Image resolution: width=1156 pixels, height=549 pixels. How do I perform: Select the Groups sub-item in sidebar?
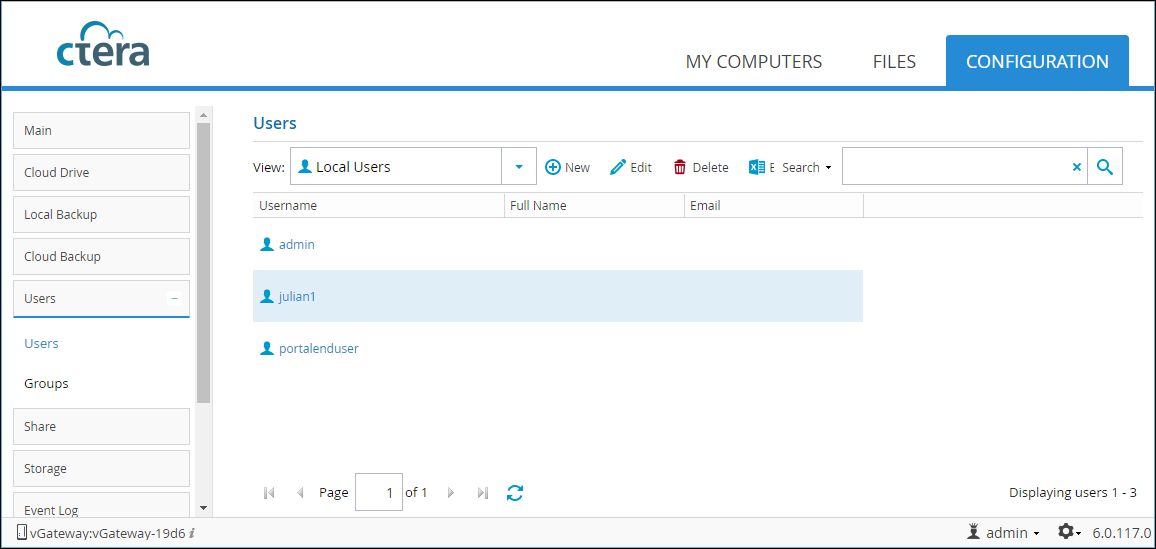coord(46,384)
